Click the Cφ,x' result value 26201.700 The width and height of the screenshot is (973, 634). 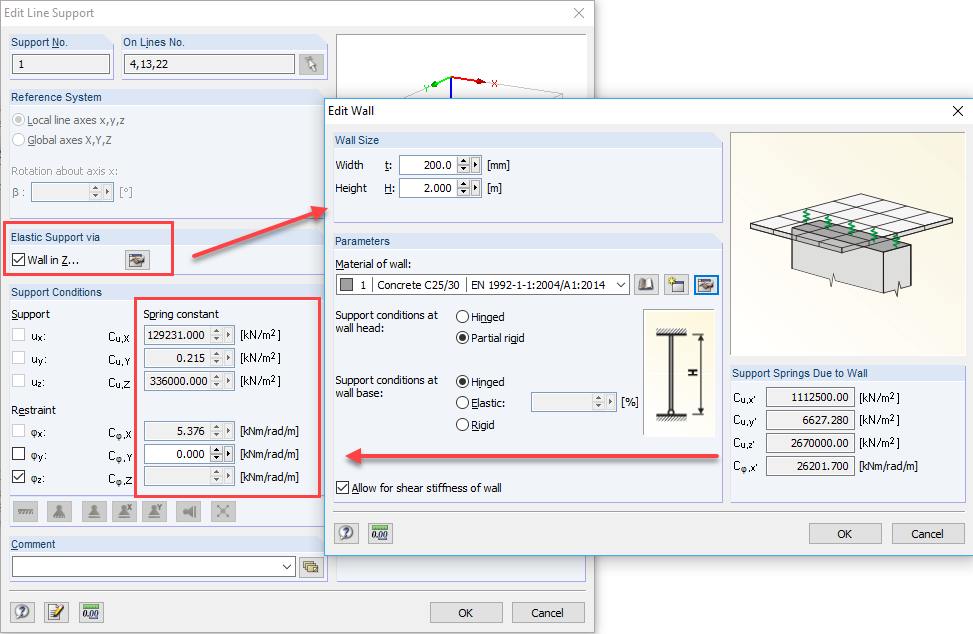[x=810, y=466]
